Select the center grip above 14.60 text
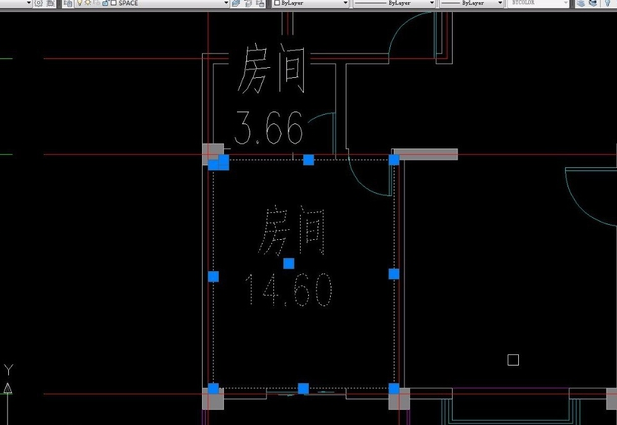The image size is (617, 425). [289, 264]
